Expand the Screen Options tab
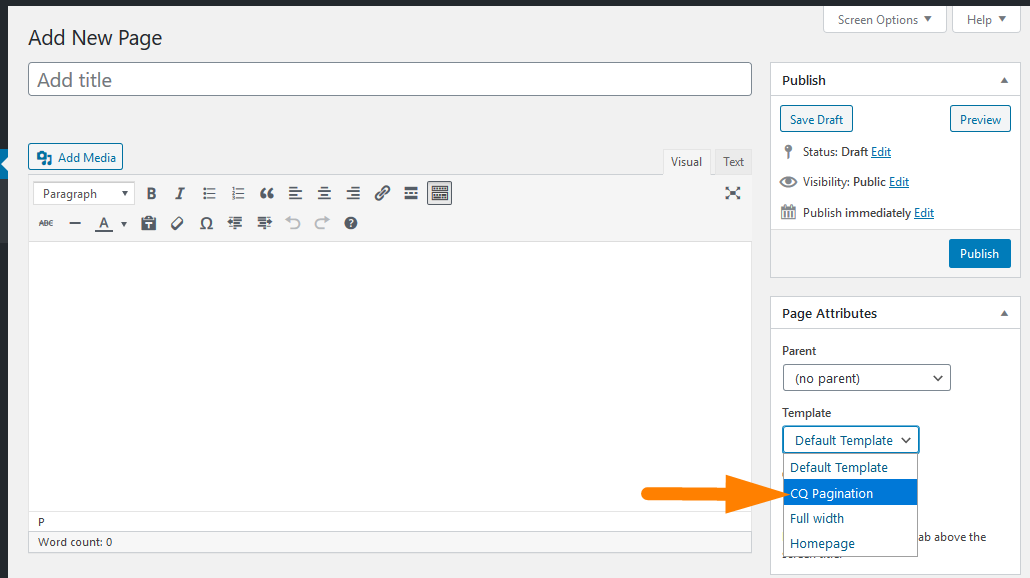 [x=884, y=20]
